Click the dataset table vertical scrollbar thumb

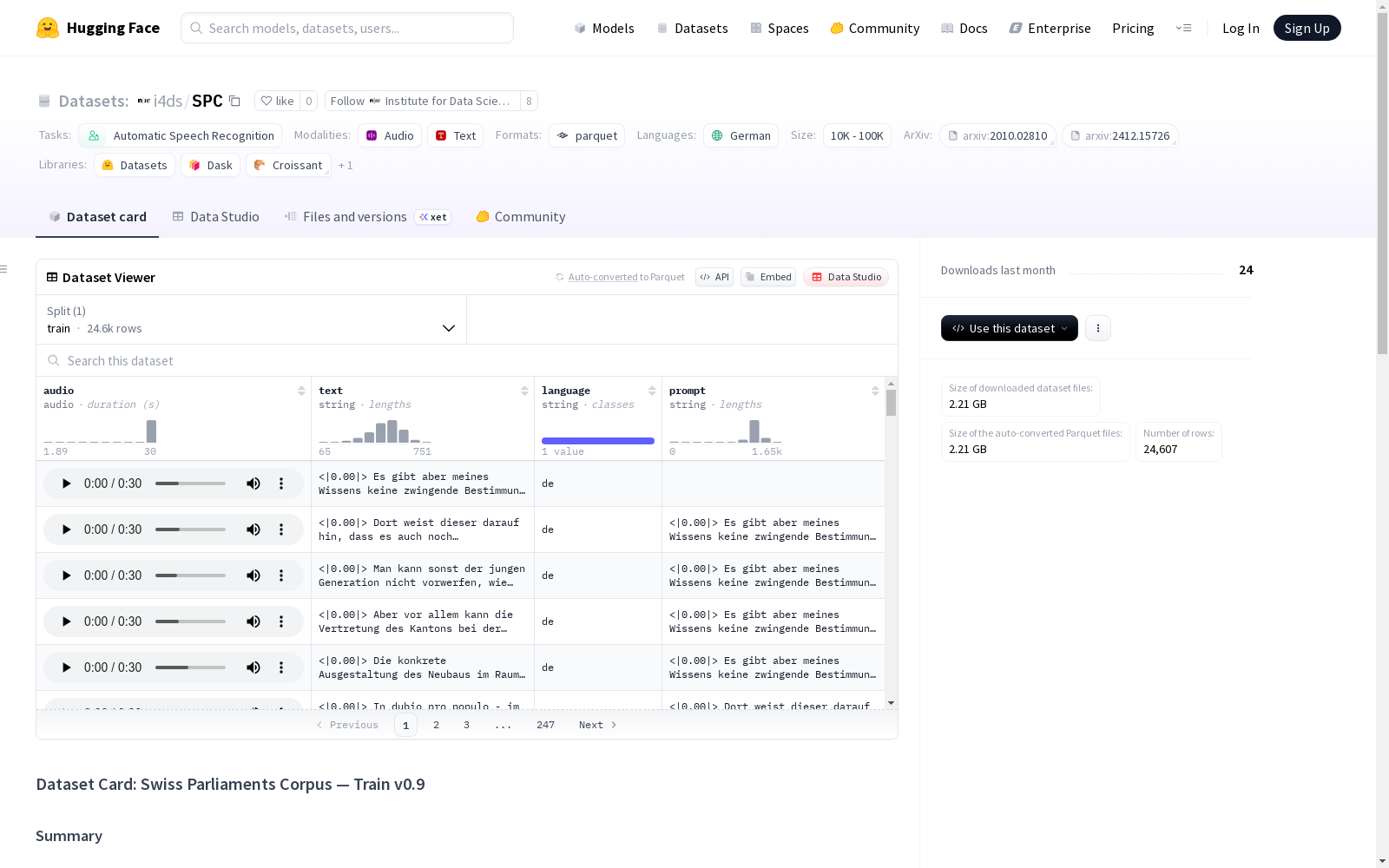click(891, 403)
